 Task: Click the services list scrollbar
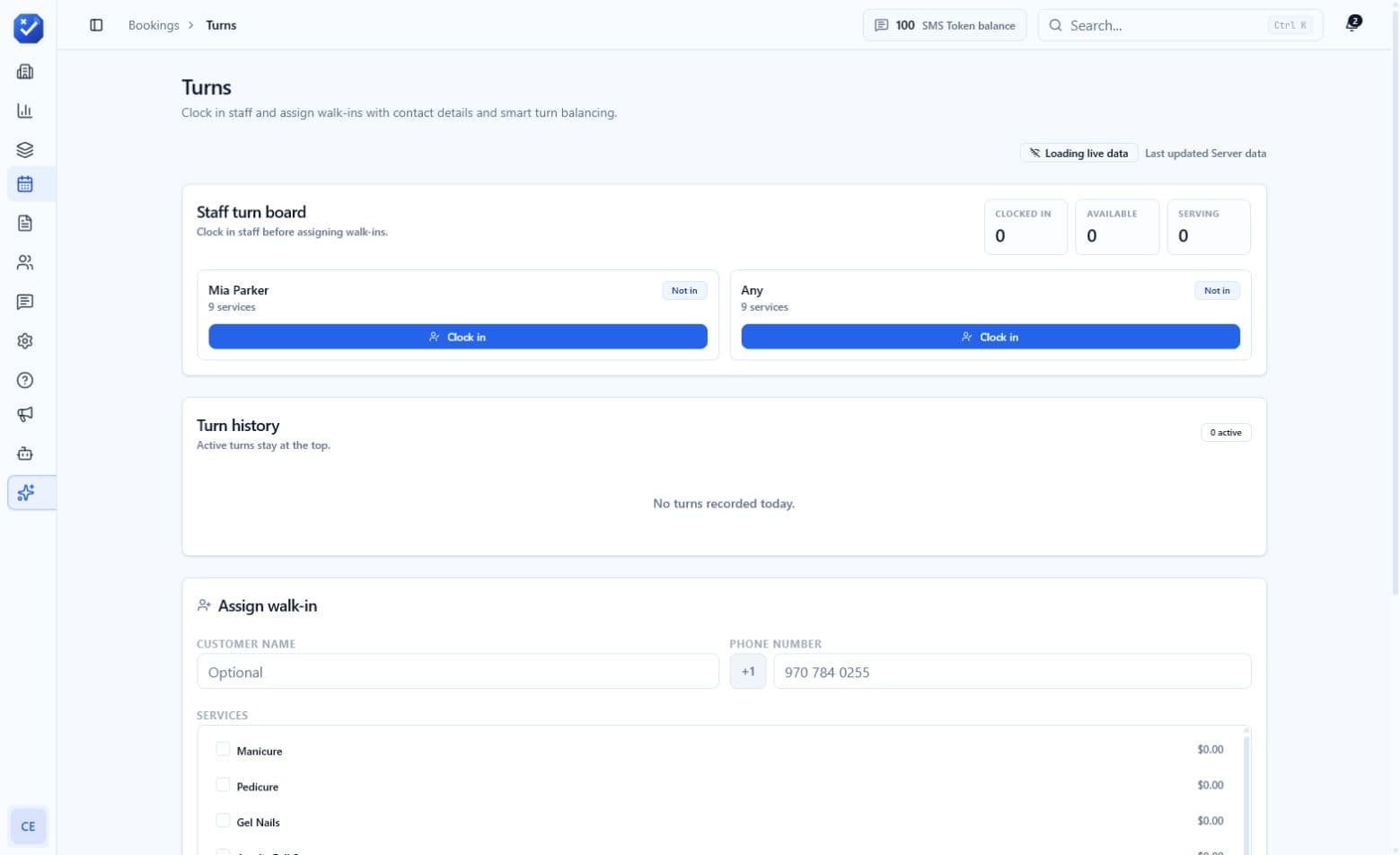(1246, 790)
